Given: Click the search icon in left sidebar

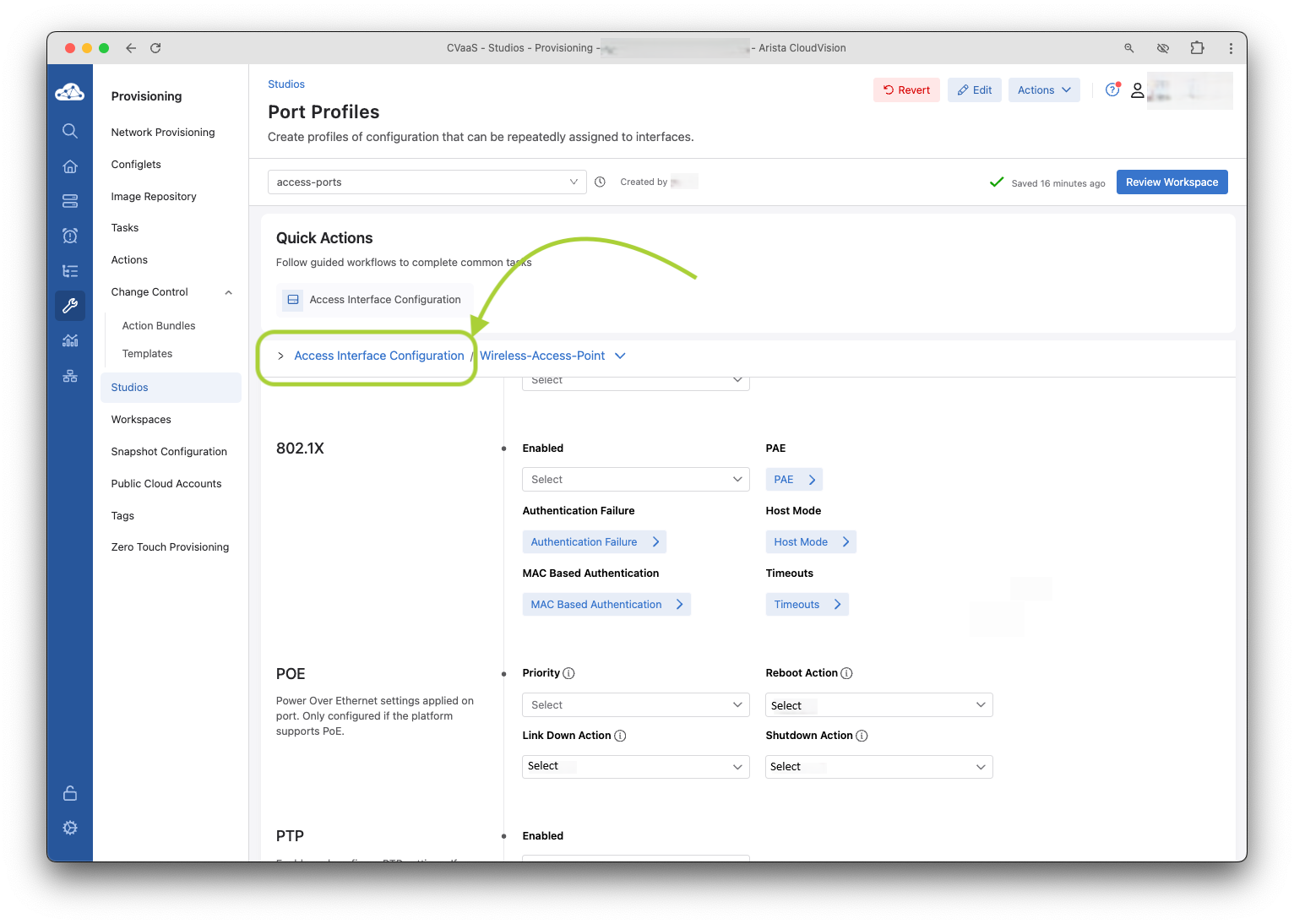Looking at the screenshot, I should 70,131.
